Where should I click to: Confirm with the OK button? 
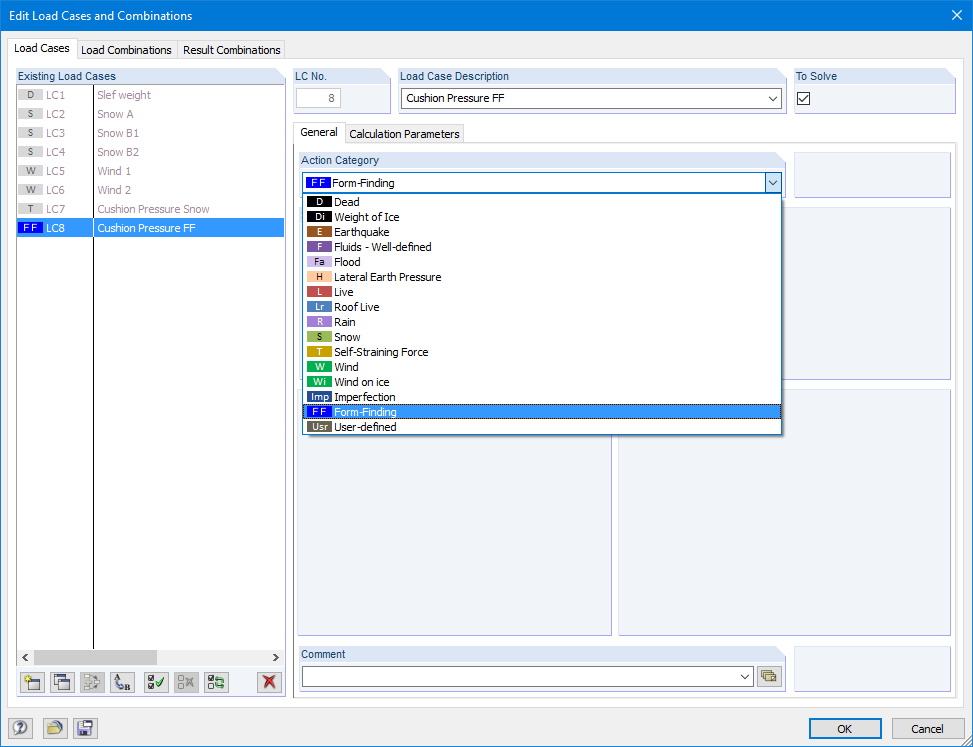[845, 728]
